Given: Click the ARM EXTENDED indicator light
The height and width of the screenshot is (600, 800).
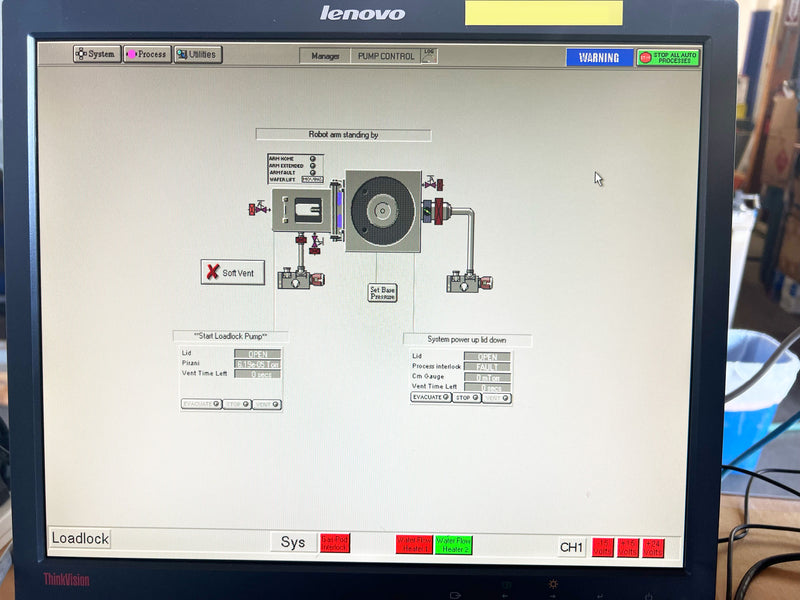Looking at the screenshot, I should point(313,166).
